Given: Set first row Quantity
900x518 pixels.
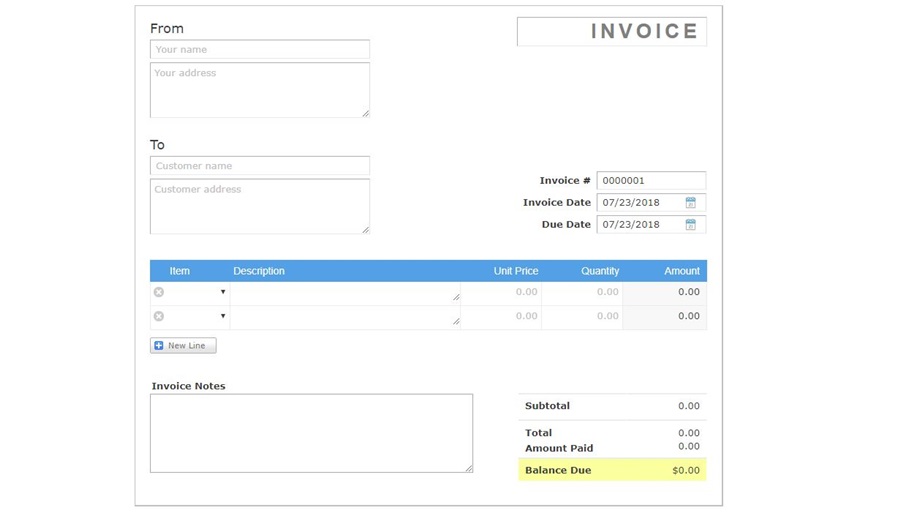Looking at the screenshot, I should click(x=582, y=292).
